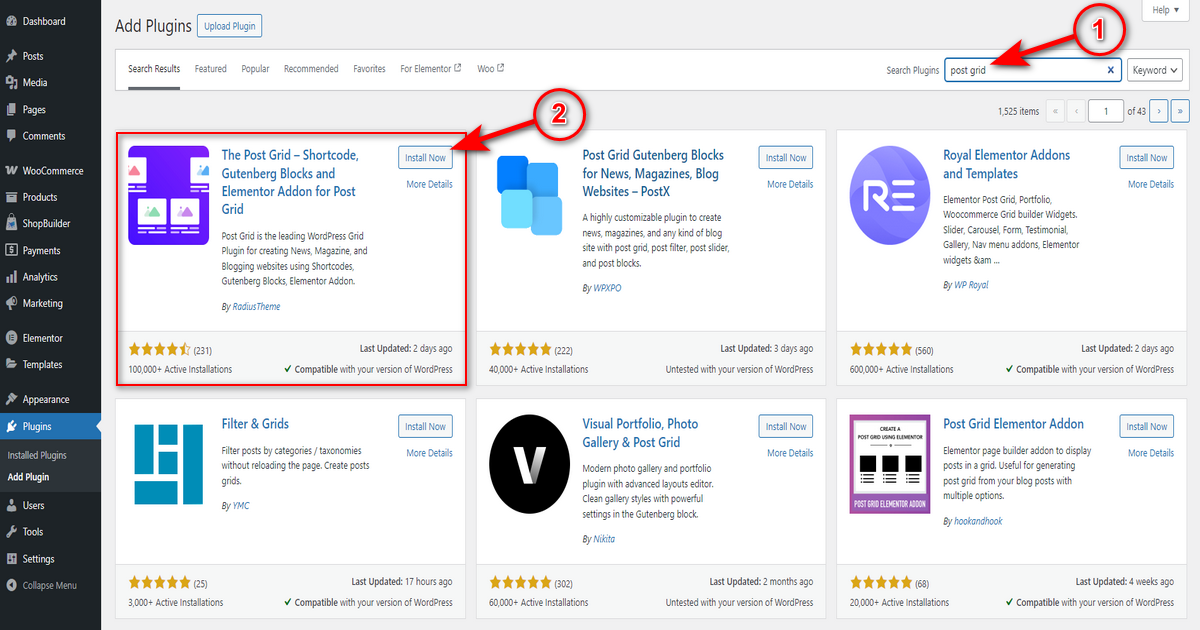
Task: Install Visual Portfolio plugin
Action: (786, 427)
